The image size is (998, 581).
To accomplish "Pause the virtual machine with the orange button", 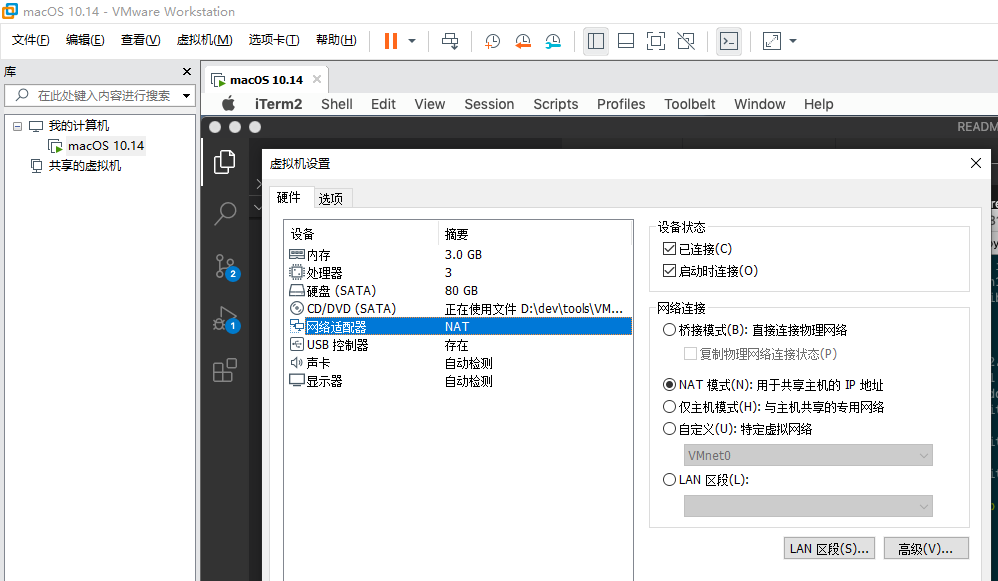I will [x=391, y=41].
